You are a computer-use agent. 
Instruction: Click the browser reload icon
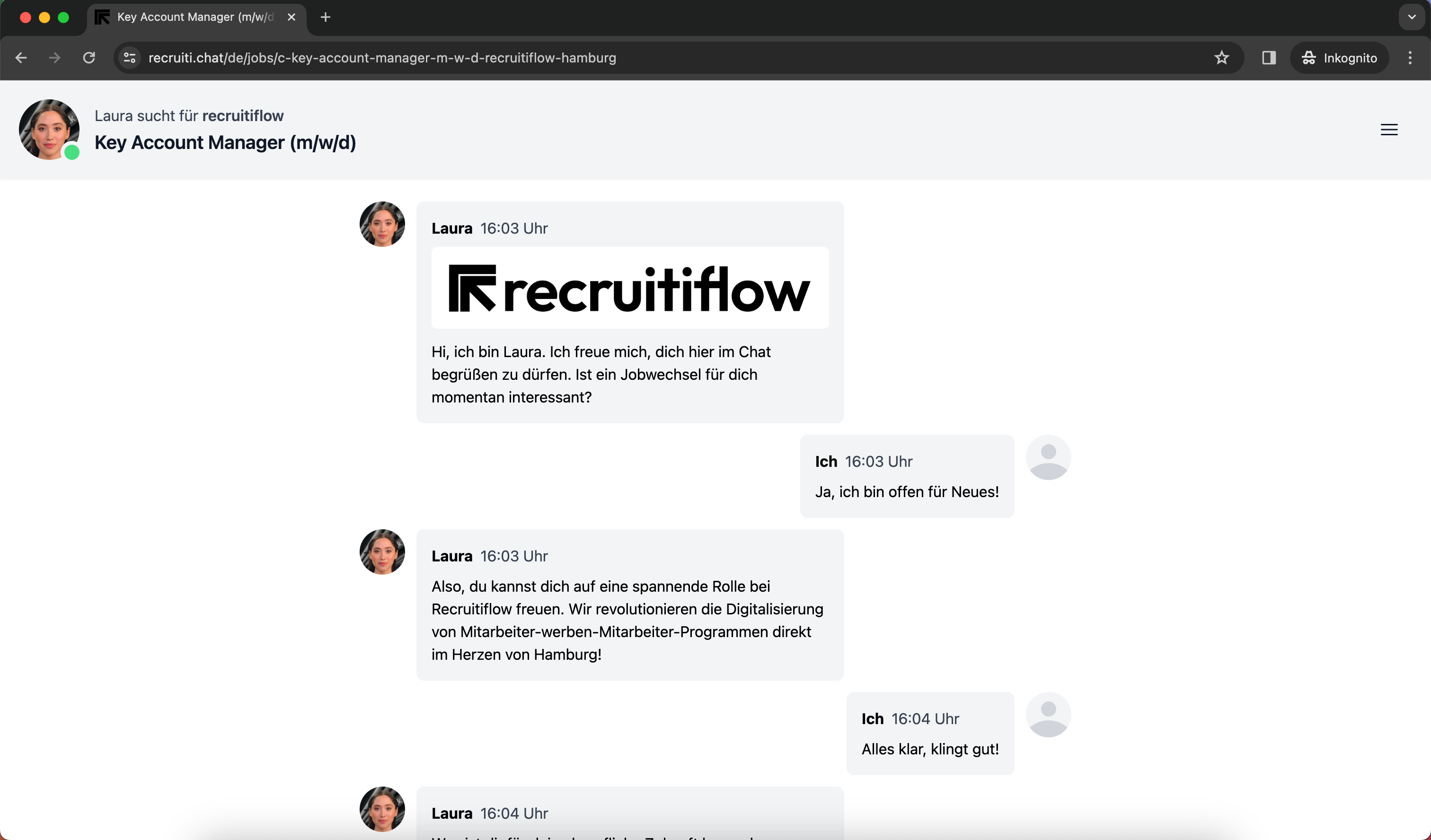point(89,58)
